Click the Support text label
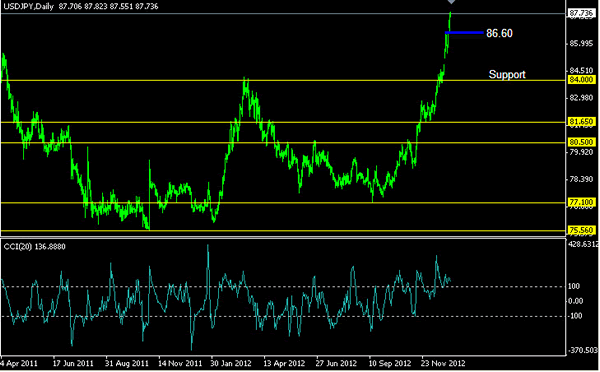The width and height of the screenshot is (600, 372). click(x=507, y=74)
